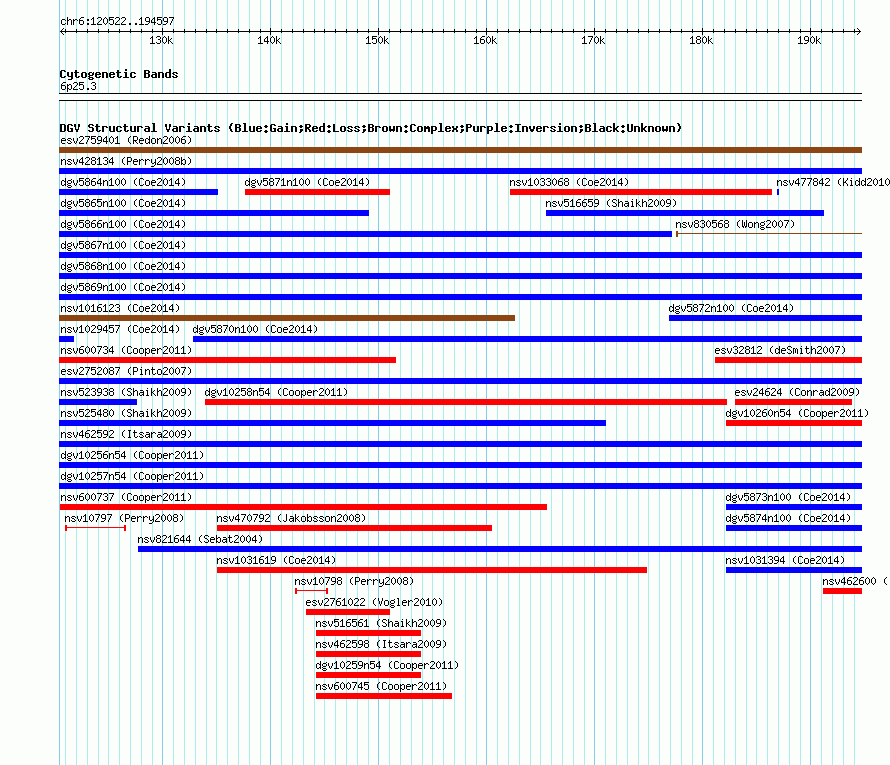Select dgv10259n54 (Cooper2011) label
Screen dimensions: 890x765
tap(387, 665)
